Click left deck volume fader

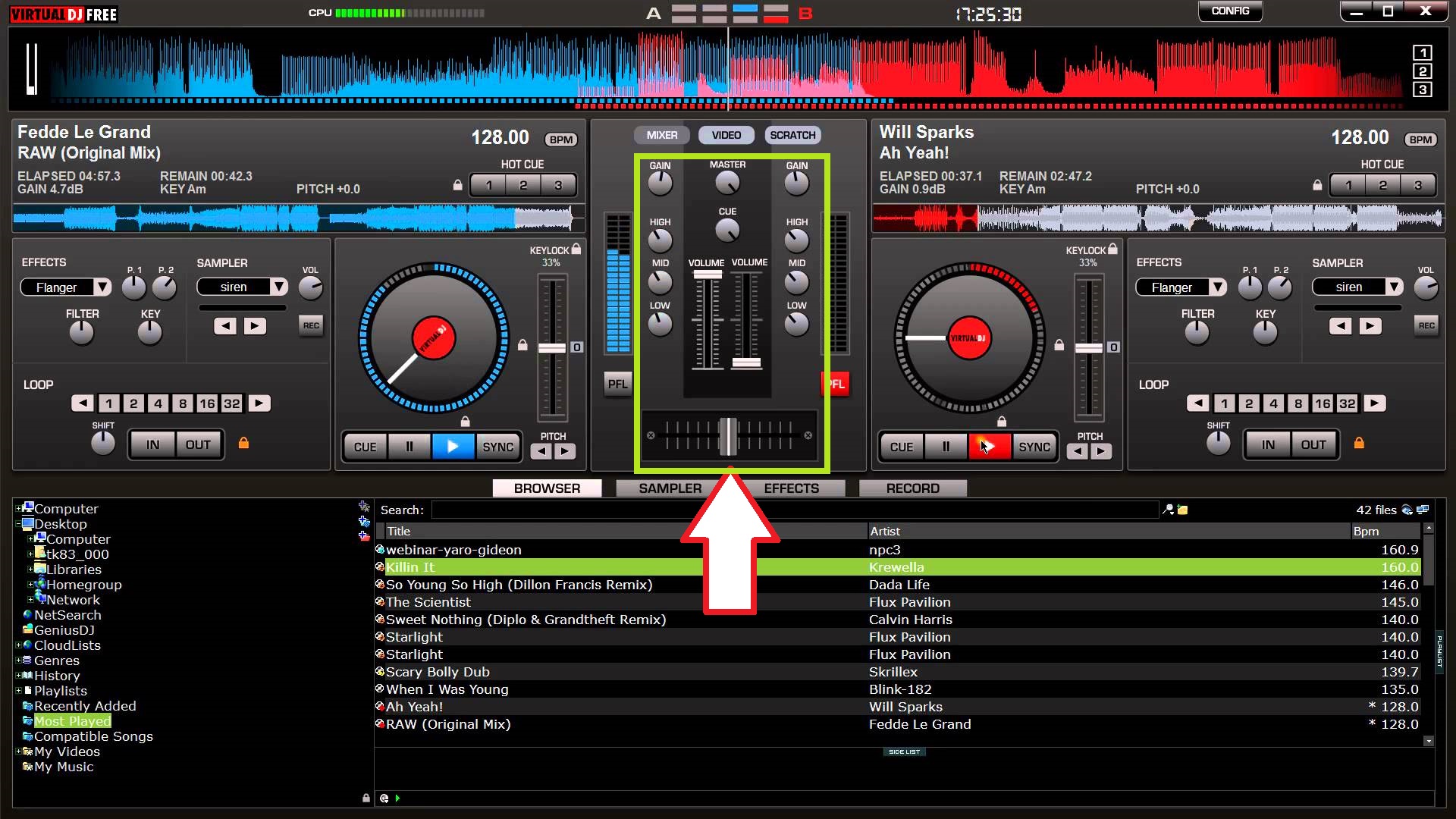coord(708,275)
